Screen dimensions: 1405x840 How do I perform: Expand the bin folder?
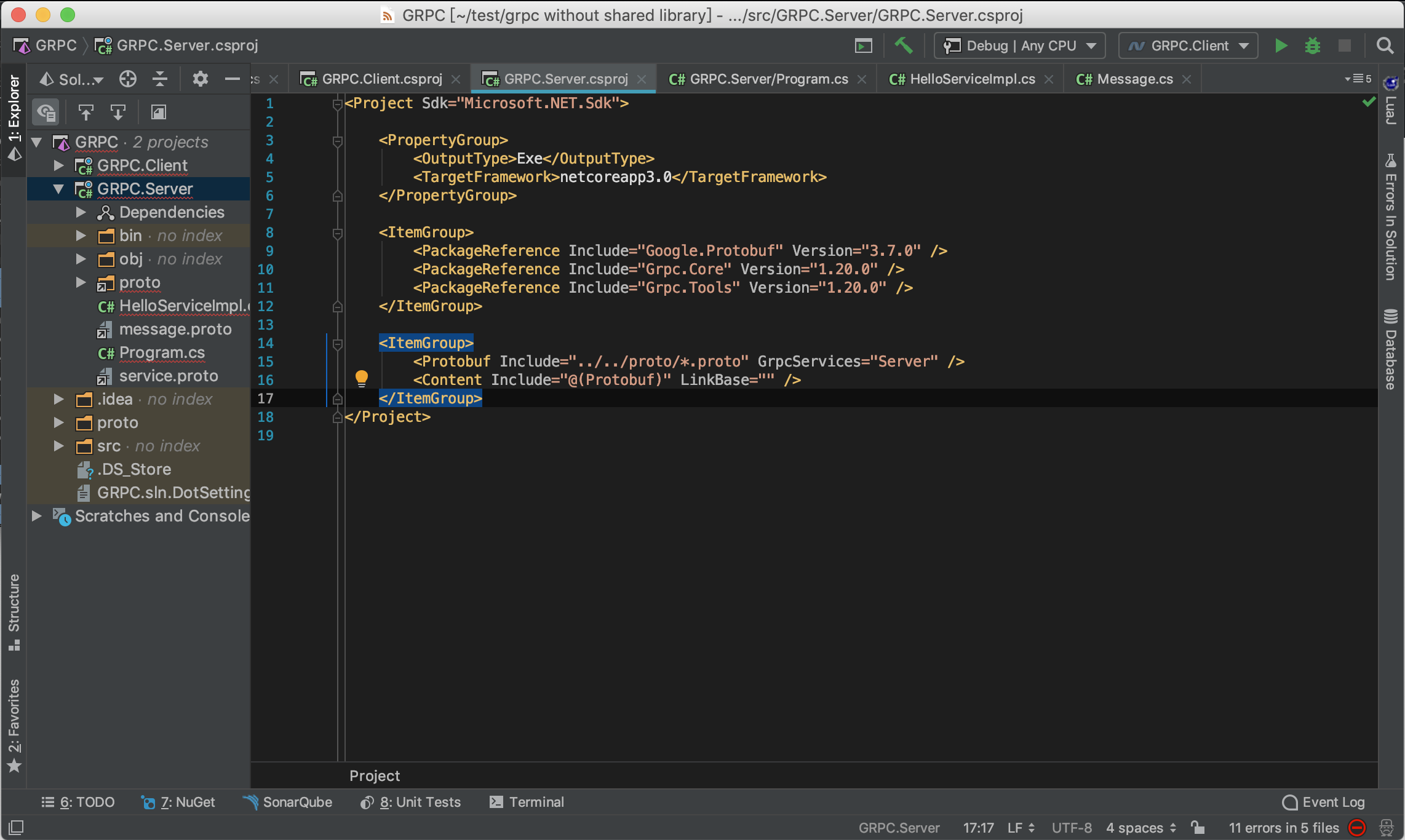pyautogui.click(x=81, y=236)
